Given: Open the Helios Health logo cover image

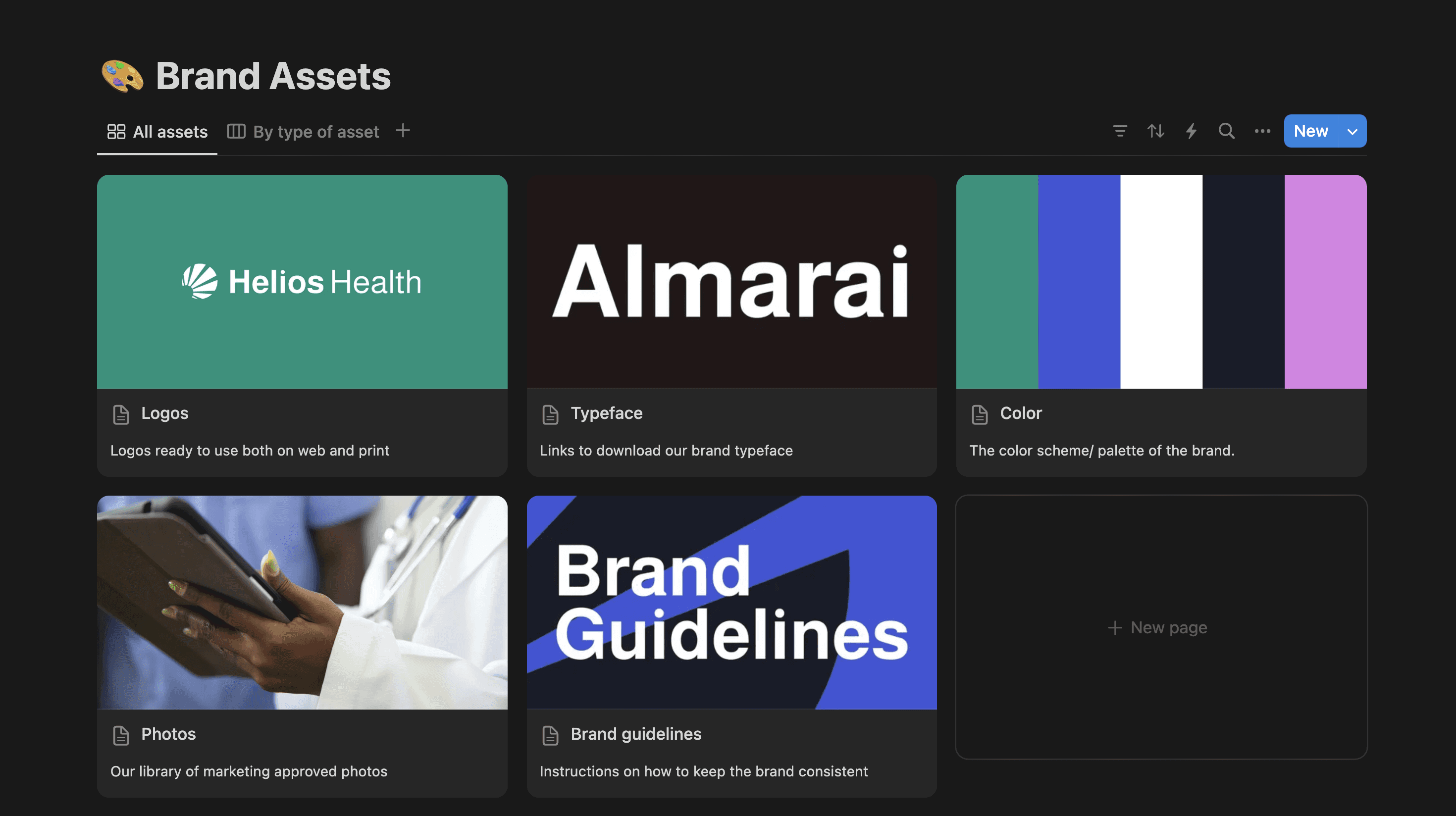Looking at the screenshot, I should pos(303,281).
